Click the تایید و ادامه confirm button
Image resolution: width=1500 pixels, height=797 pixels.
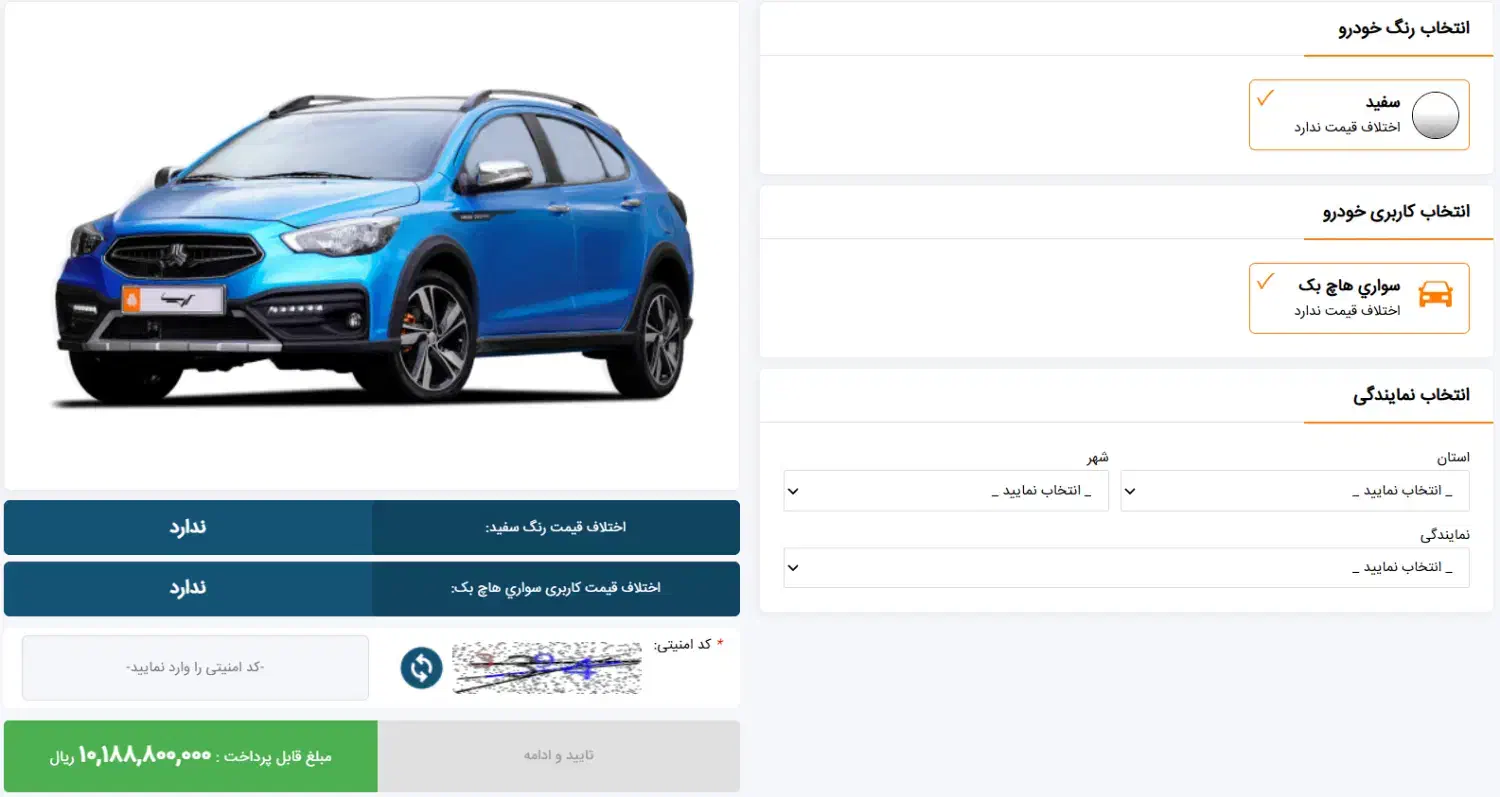(559, 756)
